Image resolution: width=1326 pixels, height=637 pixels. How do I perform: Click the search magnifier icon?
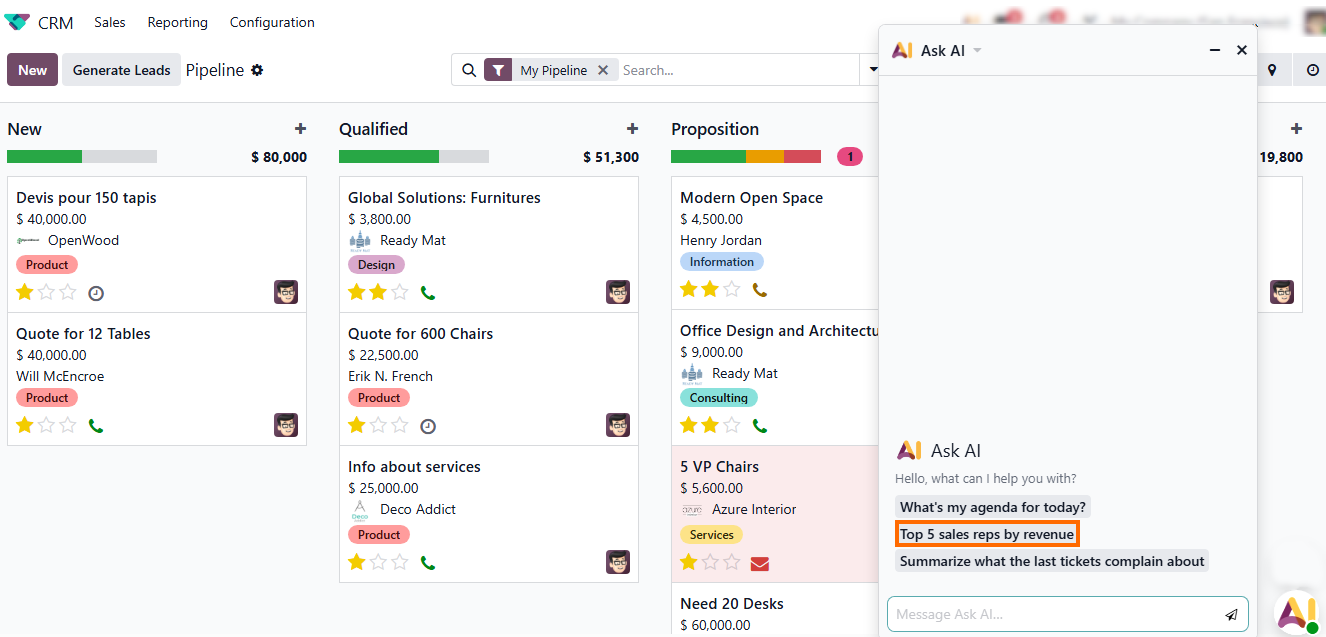(x=469, y=70)
